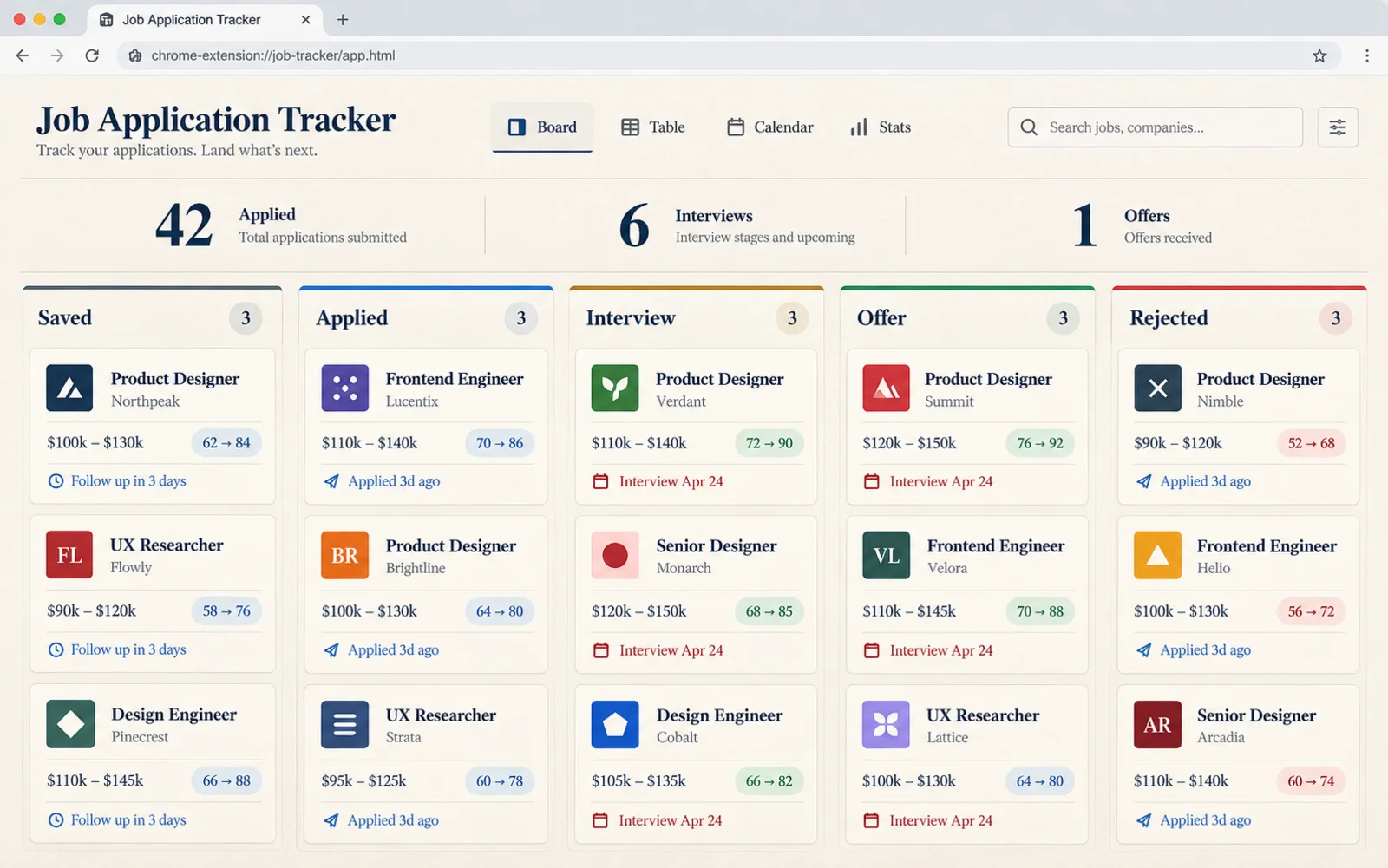1388x868 pixels.
Task: Click the Search jobs, companies field
Action: 1156,127
